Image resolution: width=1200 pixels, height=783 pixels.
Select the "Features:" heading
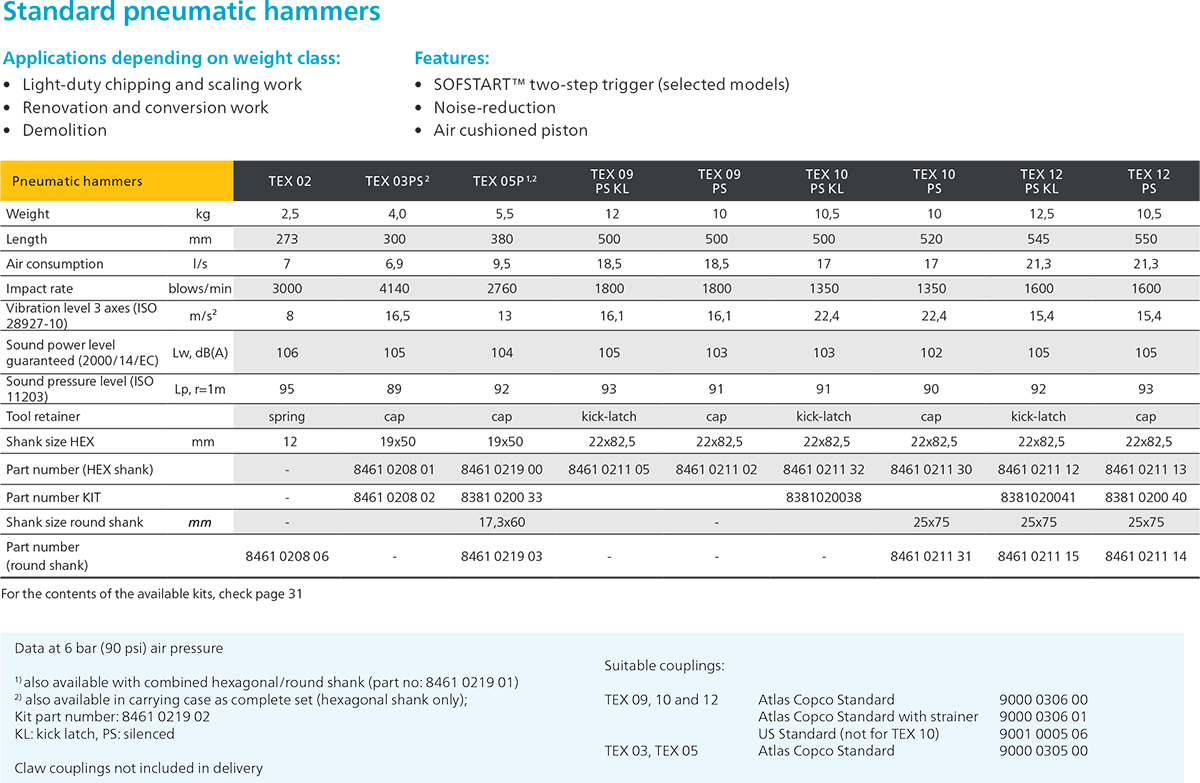click(x=452, y=58)
